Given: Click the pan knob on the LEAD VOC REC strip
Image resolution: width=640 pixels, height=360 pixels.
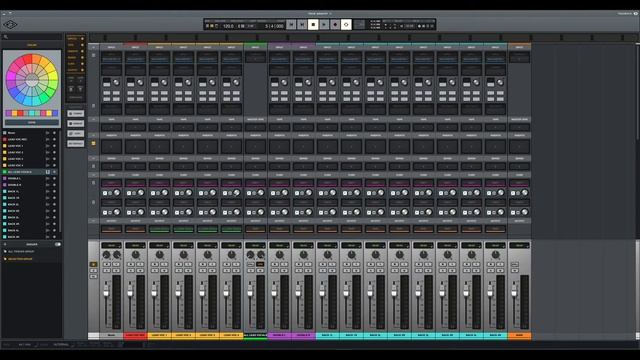Looking at the screenshot, I should [x=136, y=255].
